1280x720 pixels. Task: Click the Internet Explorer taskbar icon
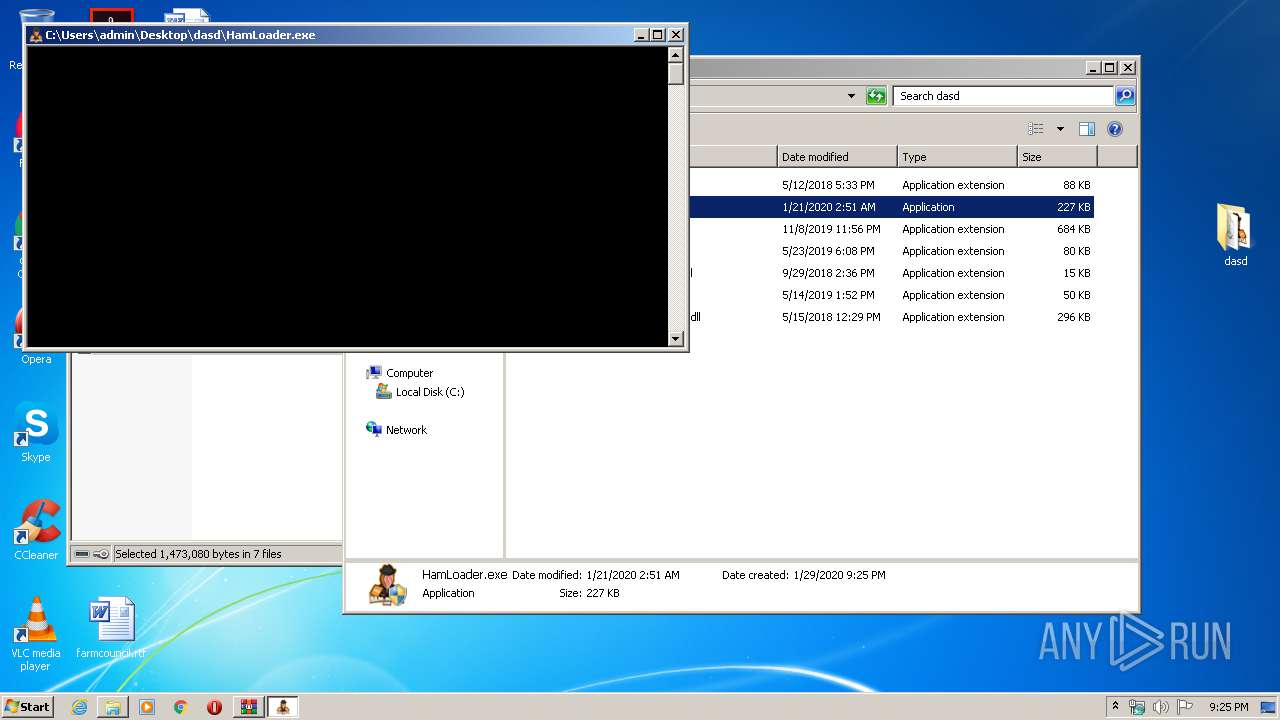point(79,707)
